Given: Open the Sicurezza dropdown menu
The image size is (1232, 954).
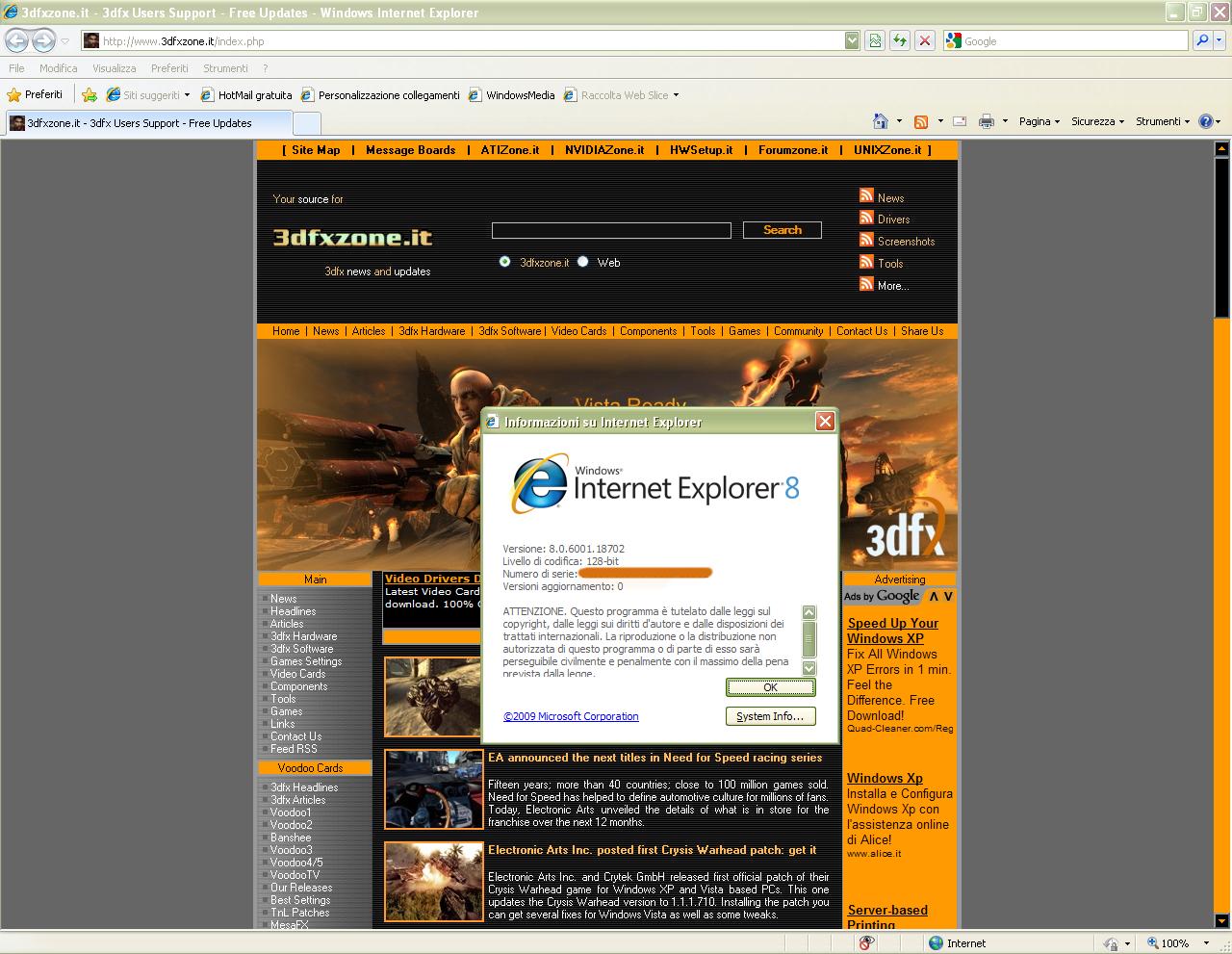Looking at the screenshot, I should pyautogui.click(x=1097, y=121).
